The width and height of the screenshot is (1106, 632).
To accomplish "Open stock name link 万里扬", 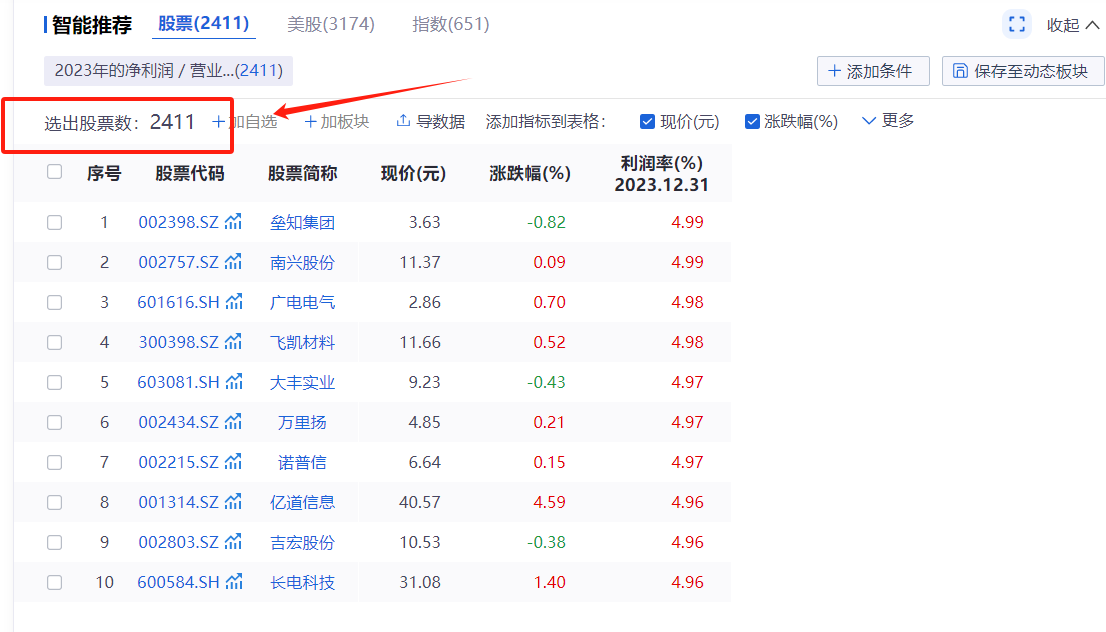I will (x=303, y=423).
